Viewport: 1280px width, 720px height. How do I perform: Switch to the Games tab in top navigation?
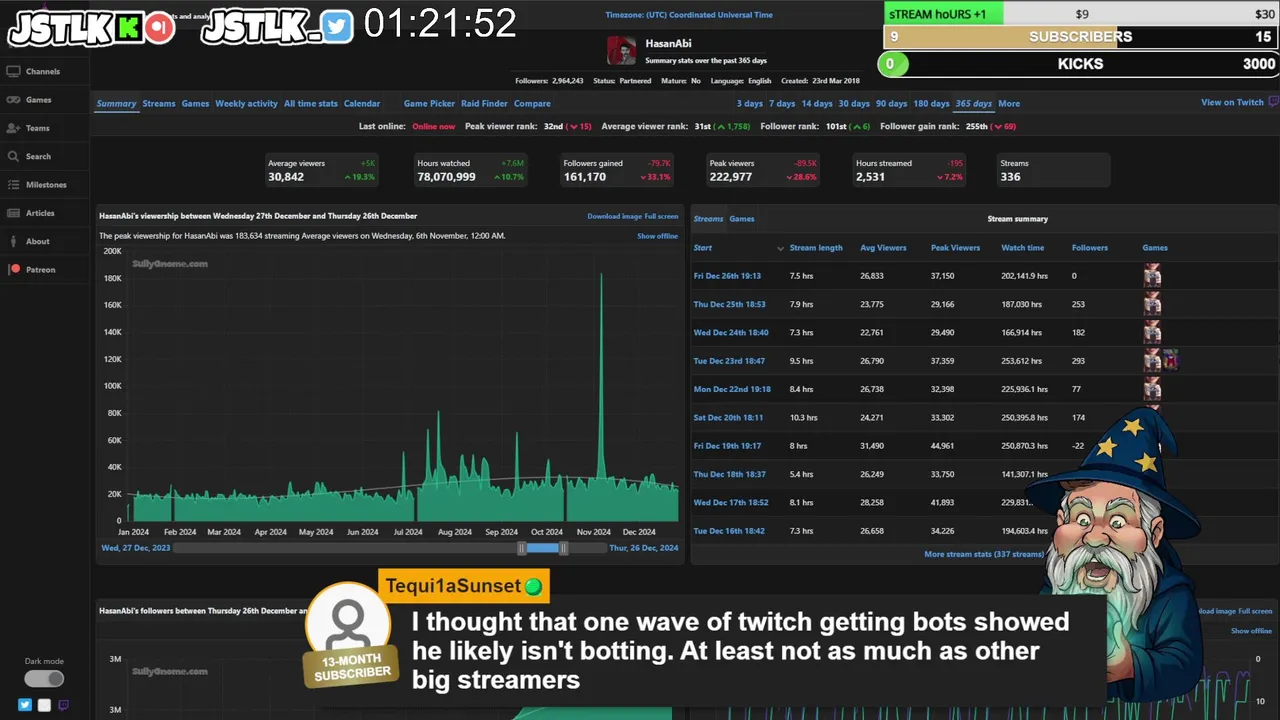pyautogui.click(x=195, y=103)
